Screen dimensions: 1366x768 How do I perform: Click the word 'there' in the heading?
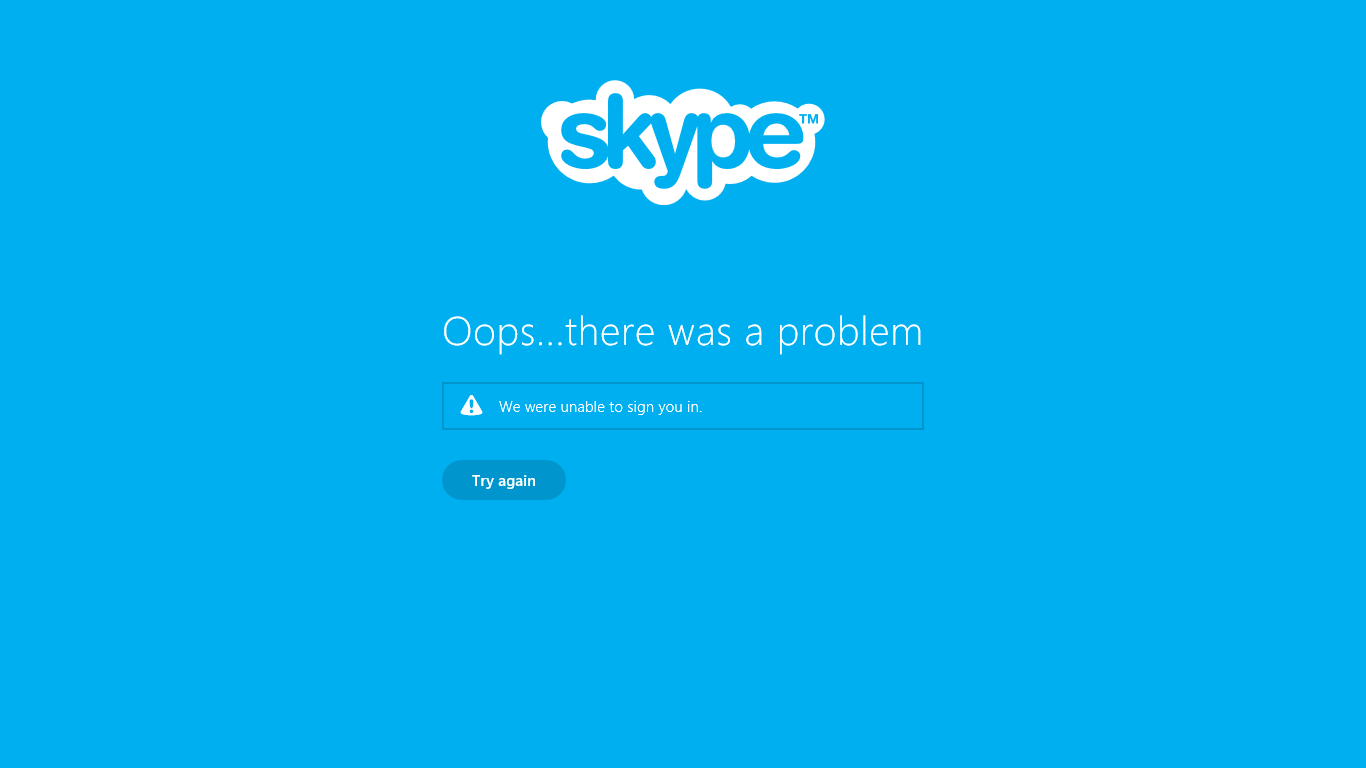click(x=610, y=331)
